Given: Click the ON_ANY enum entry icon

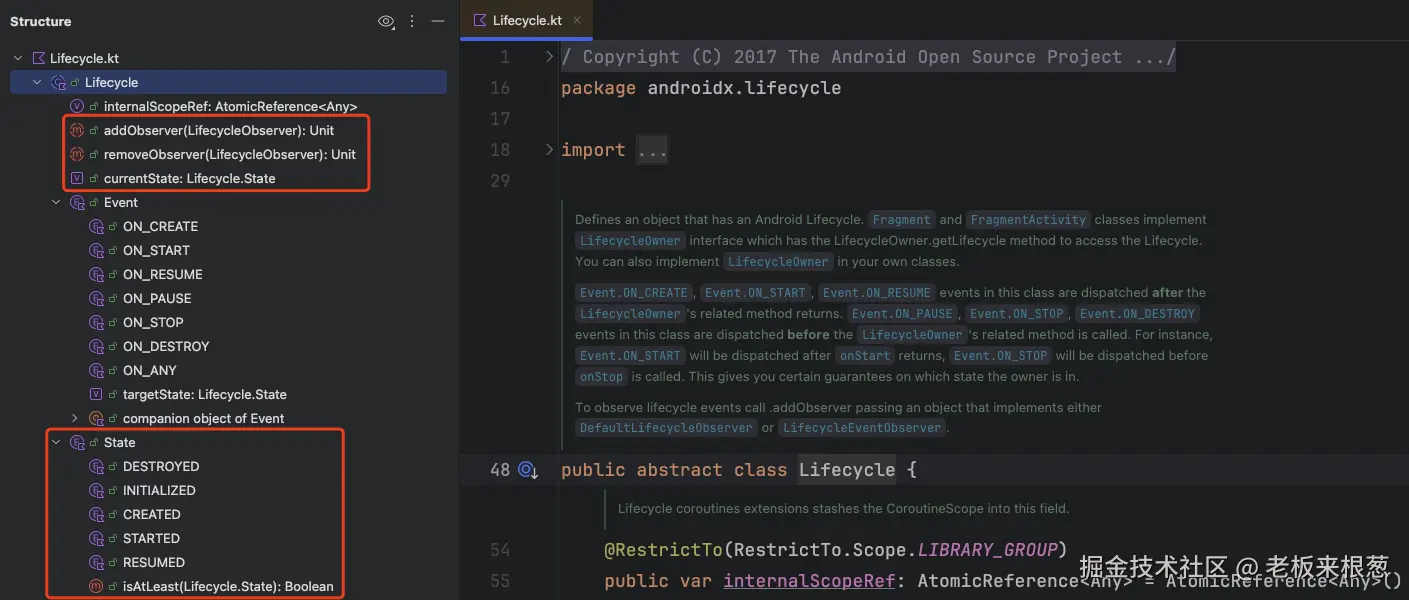Looking at the screenshot, I should click(96, 370).
